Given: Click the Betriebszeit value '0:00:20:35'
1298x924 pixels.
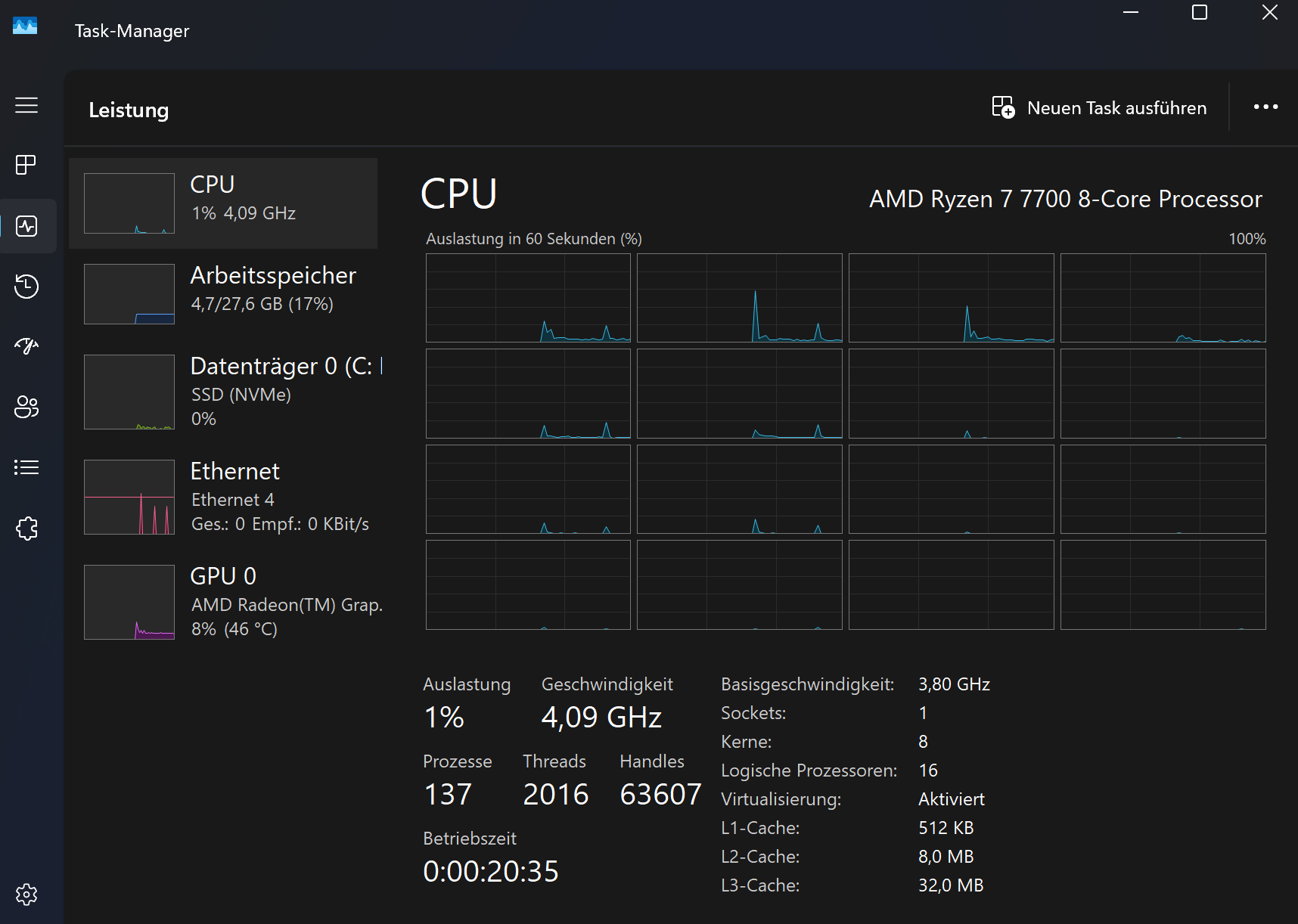Looking at the screenshot, I should pos(491,871).
